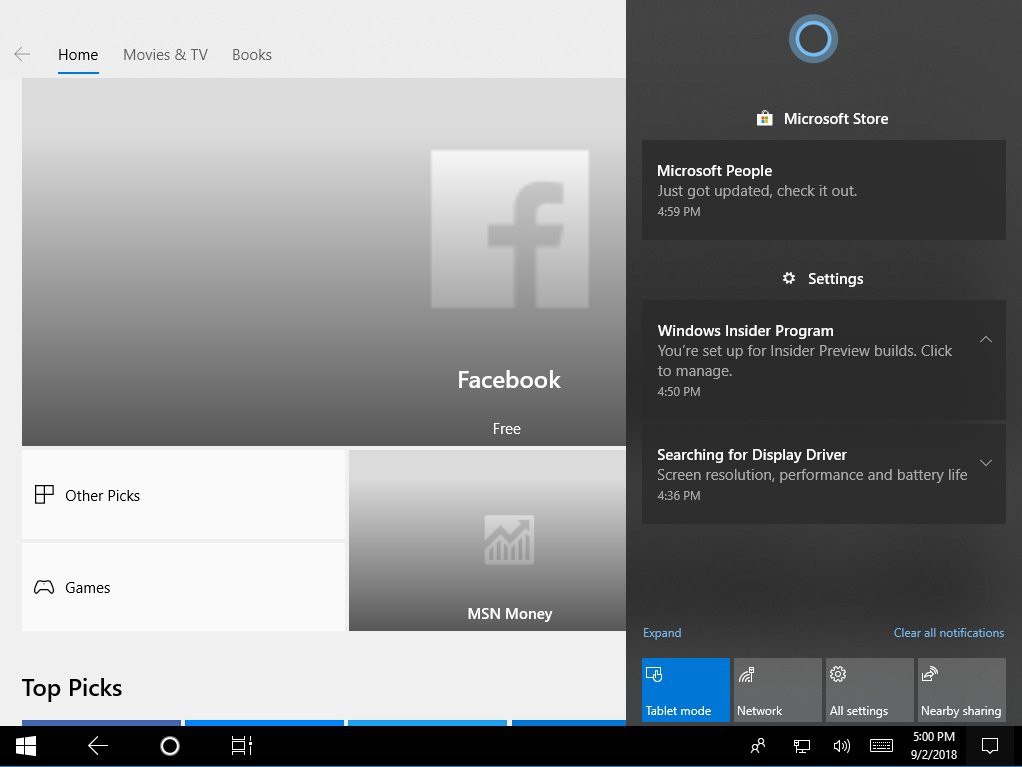Click the taskbar clock showing 5:00 PM

click(934, 746)
